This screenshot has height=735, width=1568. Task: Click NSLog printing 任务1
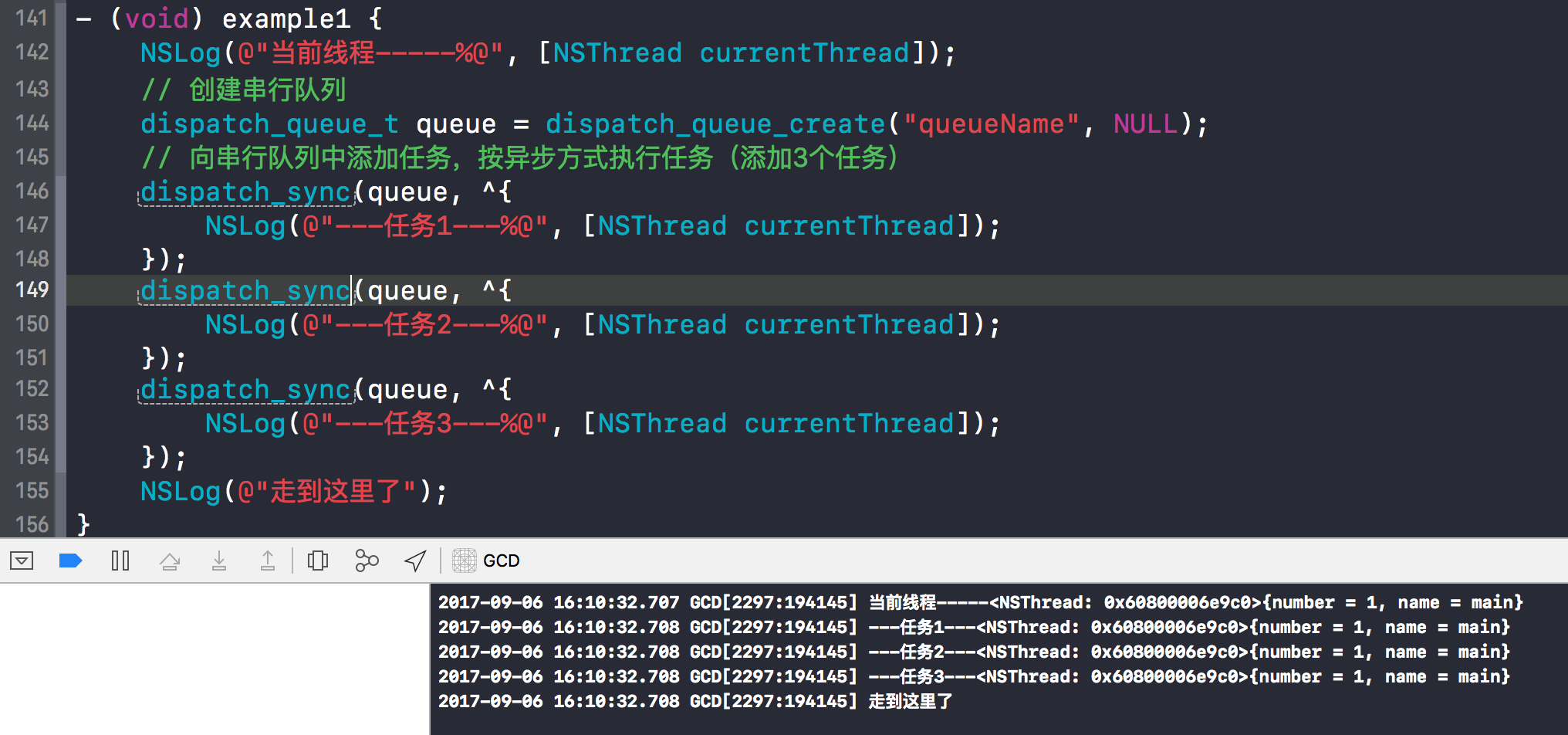click(245, 225)
